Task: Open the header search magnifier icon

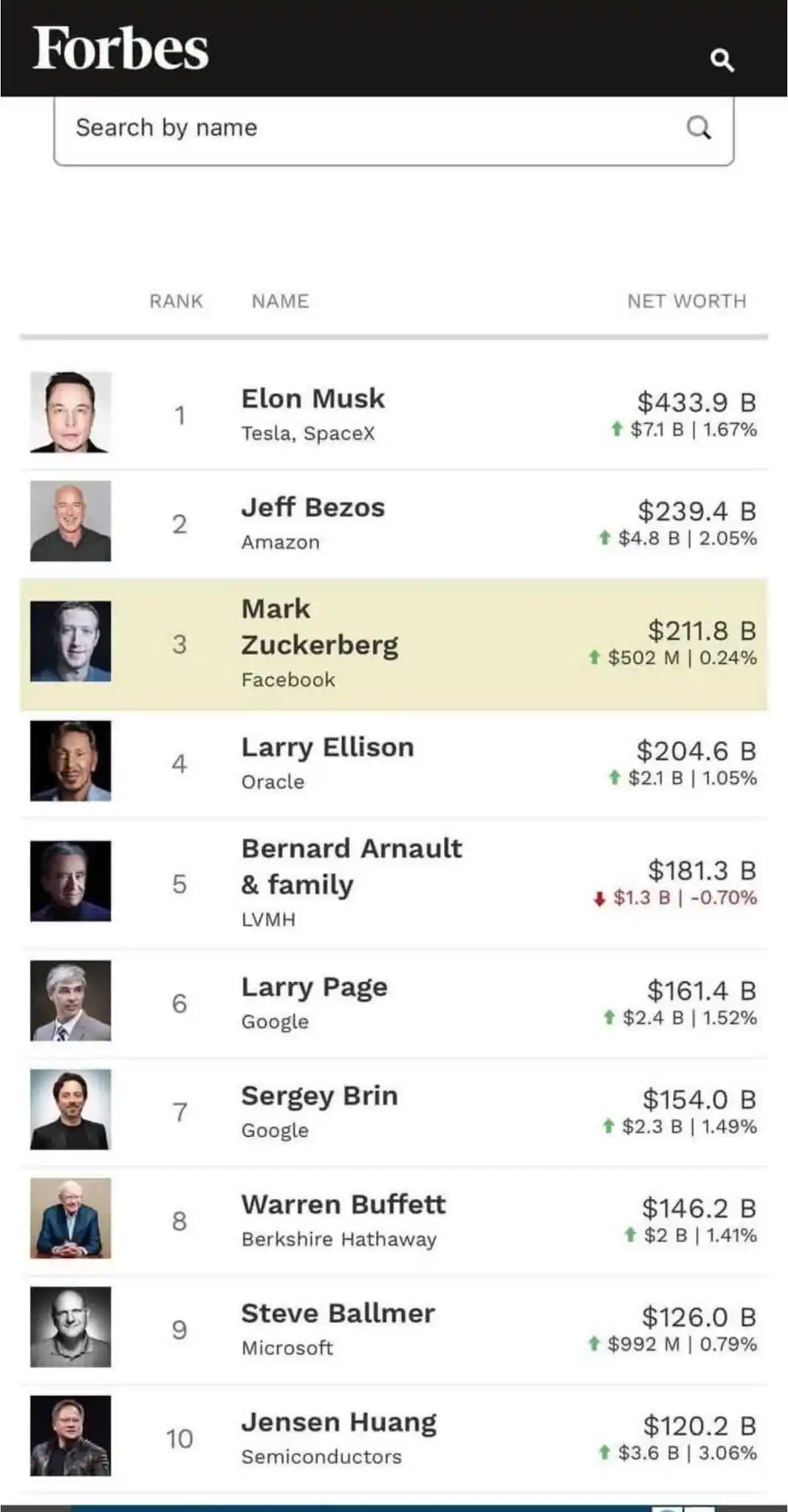Action: (722, 59)
